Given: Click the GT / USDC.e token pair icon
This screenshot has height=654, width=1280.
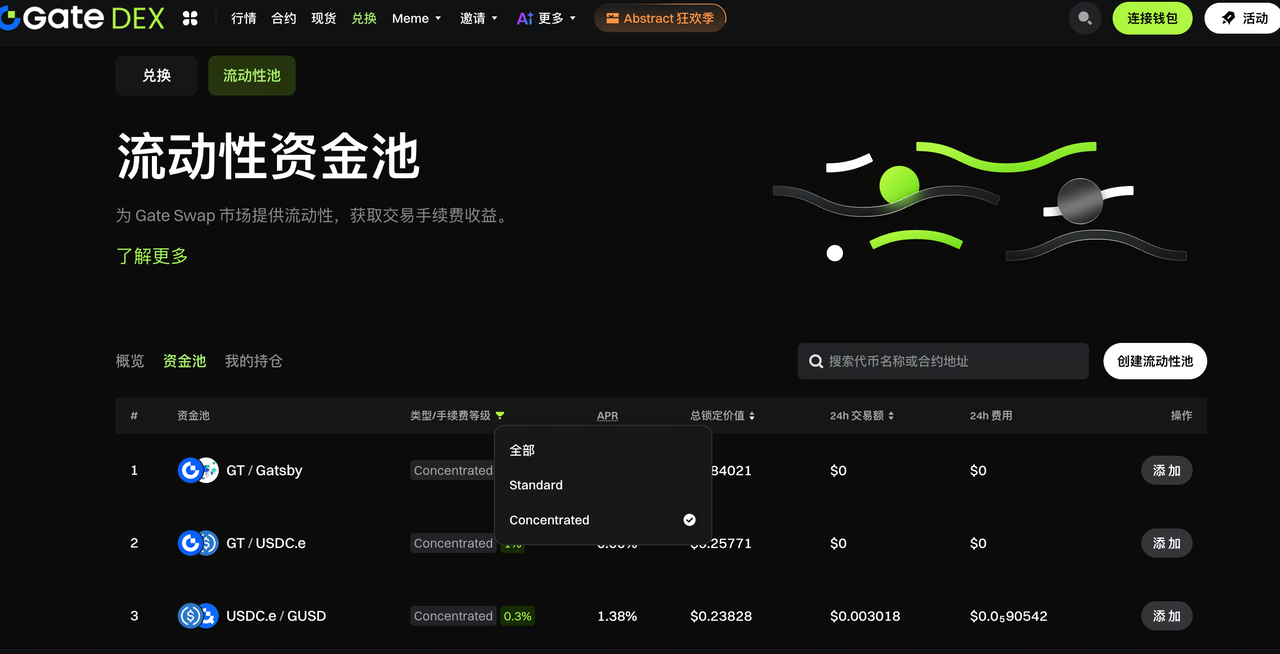Looking at the screenshot, I should pos(198,543).
